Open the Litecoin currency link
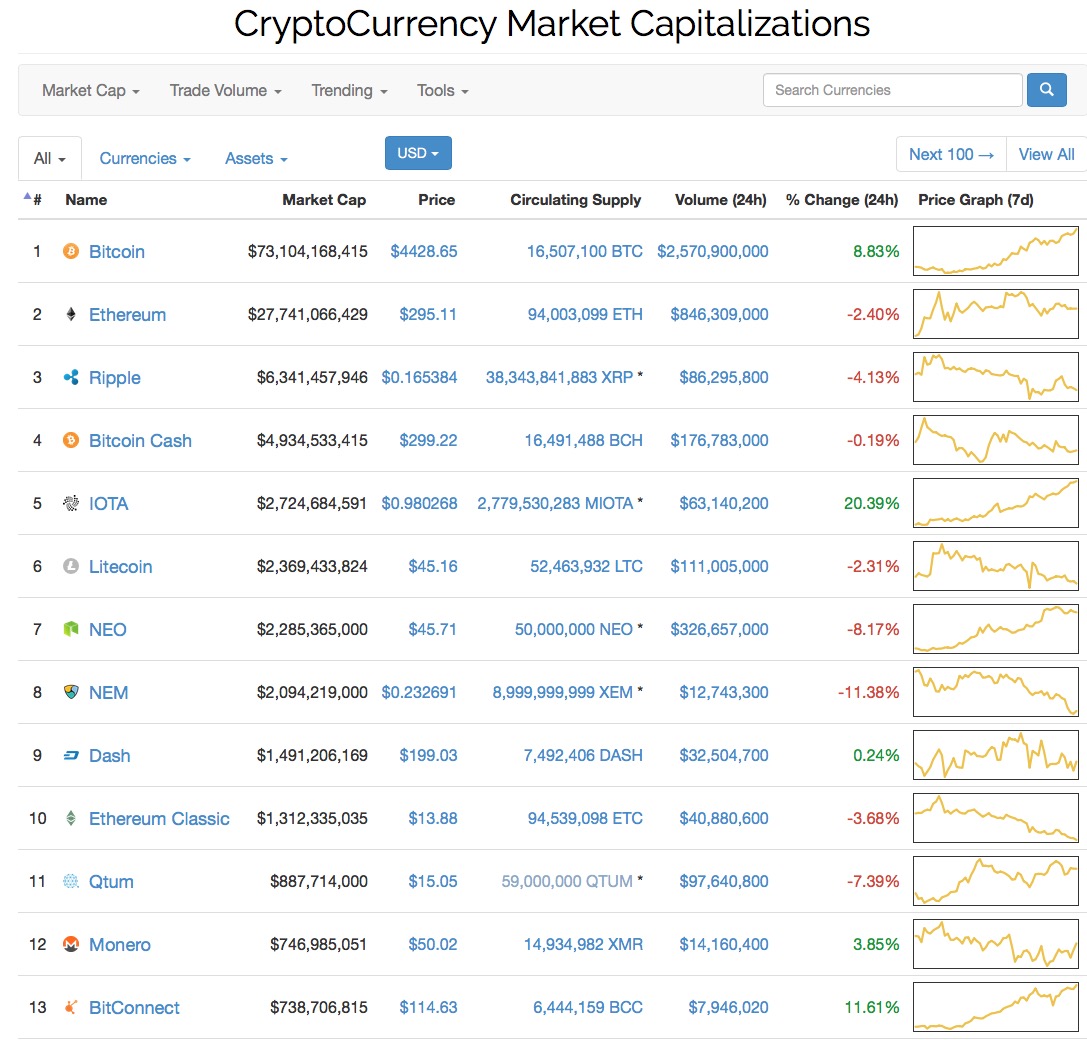The width and height of the screenshot is (1087, 1040). pyautogui.click(x=121, y=567)
